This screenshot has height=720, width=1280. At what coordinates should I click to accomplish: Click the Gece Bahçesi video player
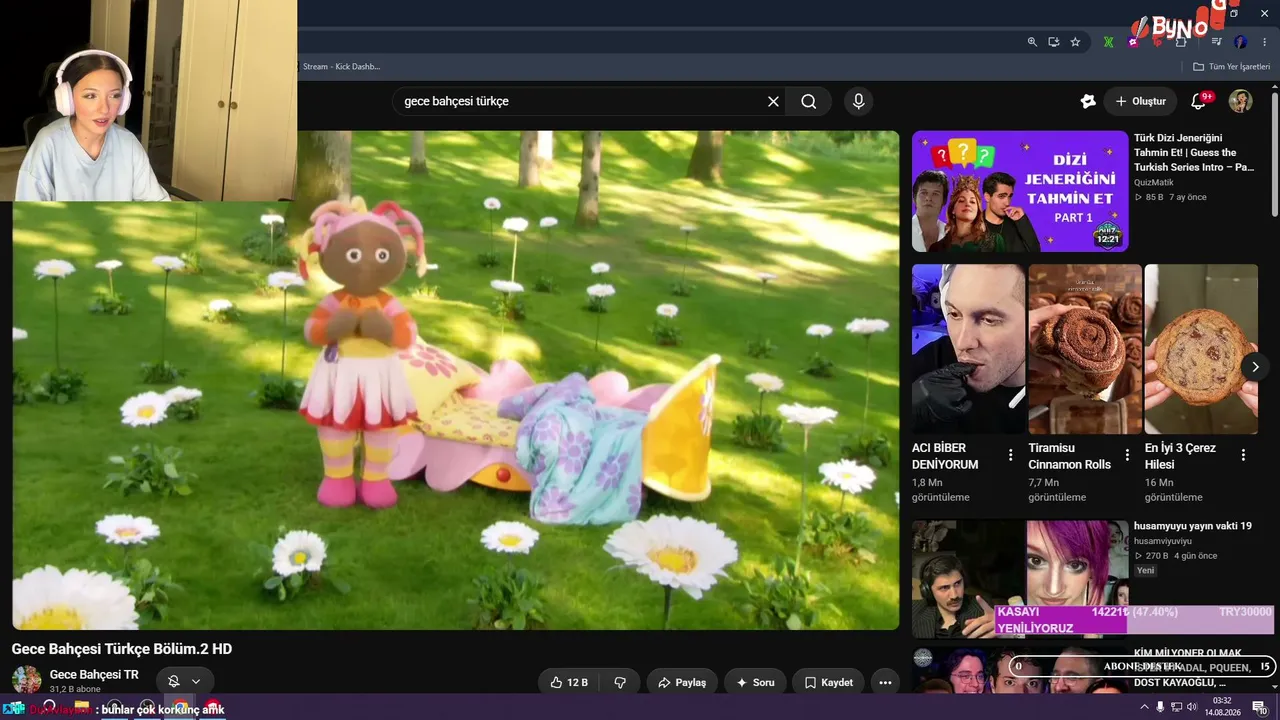456,380
